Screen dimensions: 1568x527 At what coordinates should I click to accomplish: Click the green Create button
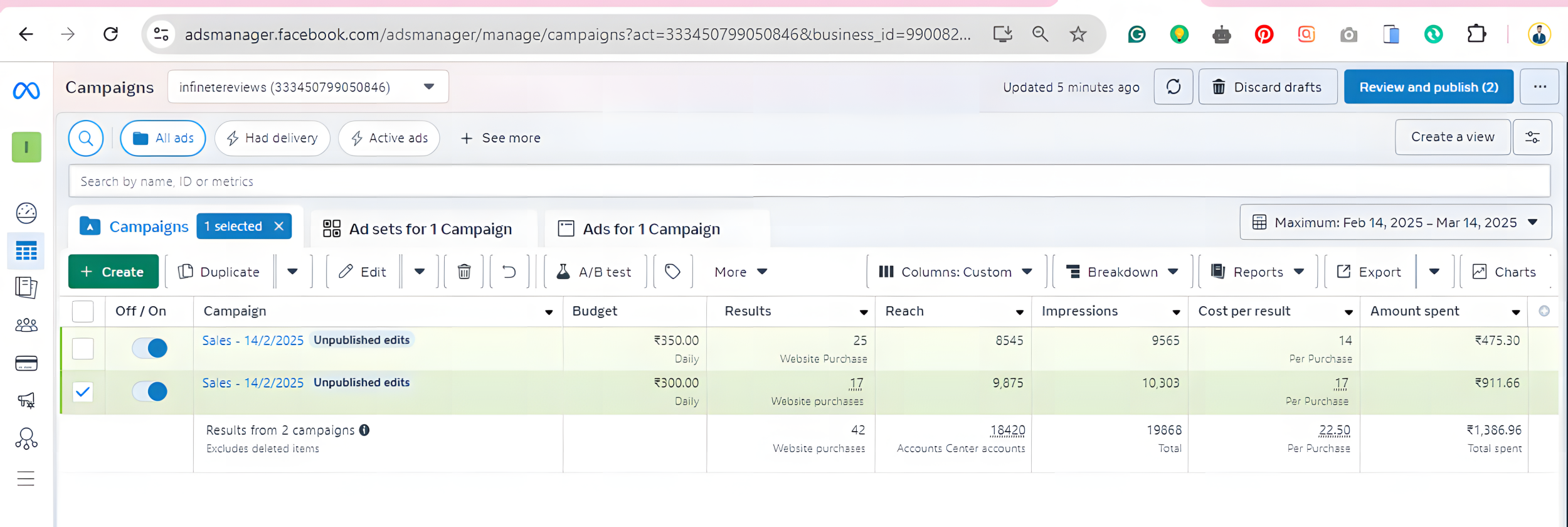[114, 272]
